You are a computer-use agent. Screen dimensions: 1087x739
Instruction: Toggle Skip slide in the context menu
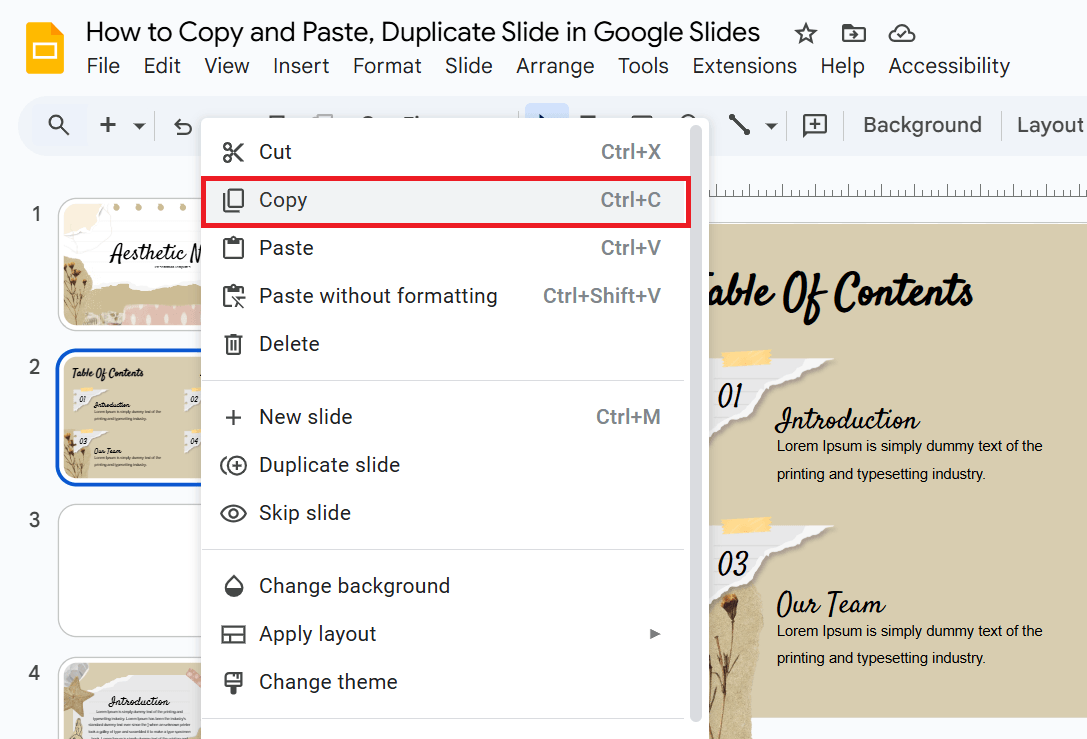[x=302, y=512]
